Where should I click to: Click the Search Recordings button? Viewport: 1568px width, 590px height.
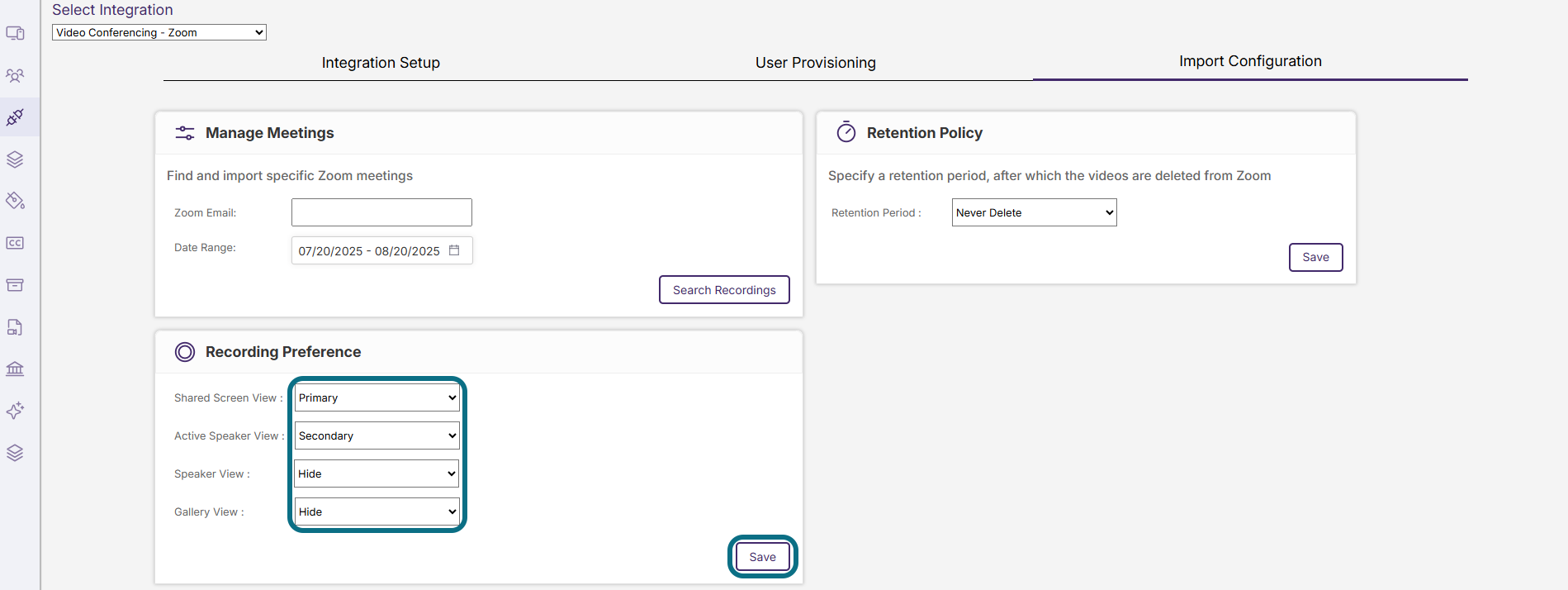[724, 290]
